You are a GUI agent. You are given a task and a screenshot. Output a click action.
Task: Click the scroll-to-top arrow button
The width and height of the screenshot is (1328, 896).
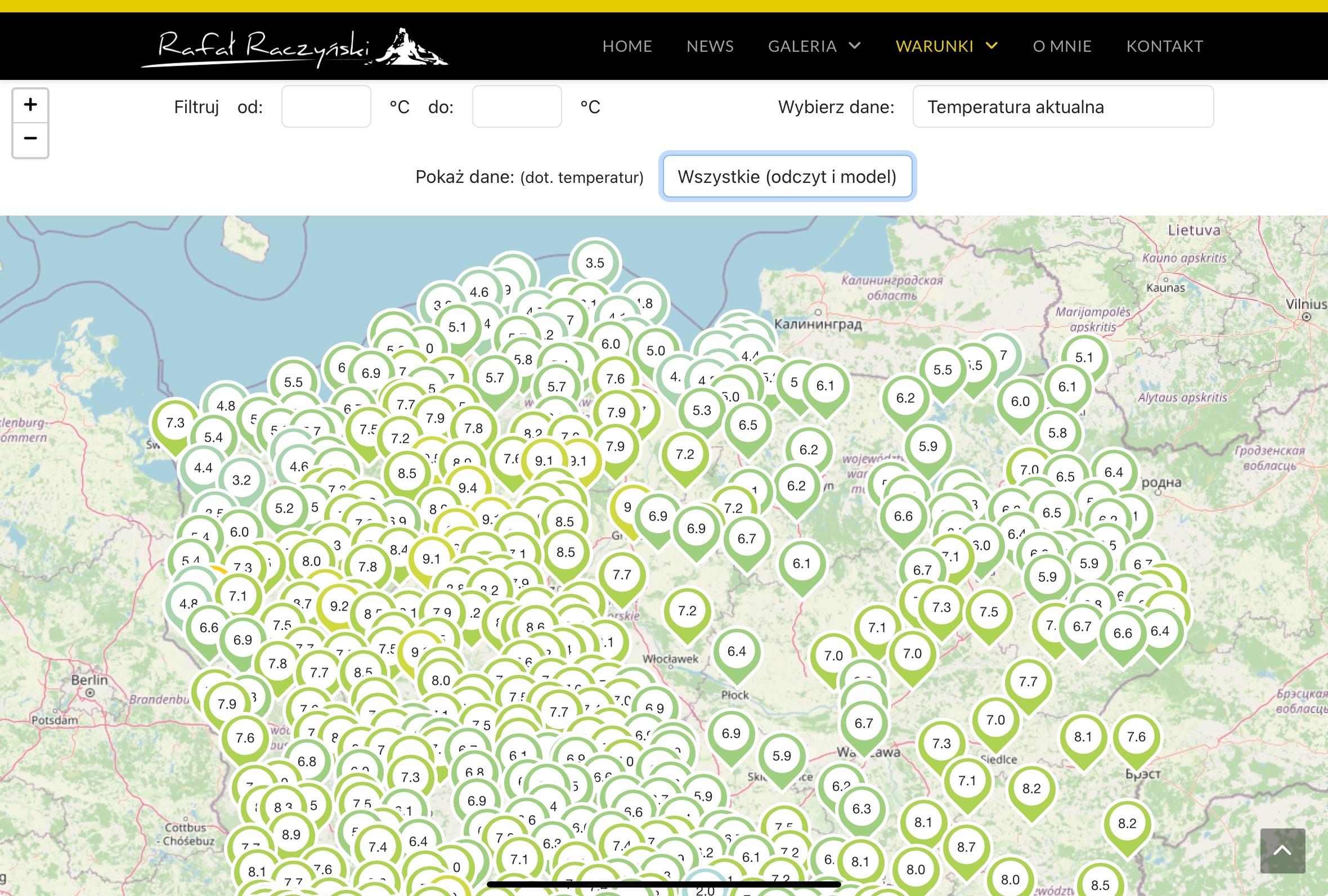[x=1282, y=850]
